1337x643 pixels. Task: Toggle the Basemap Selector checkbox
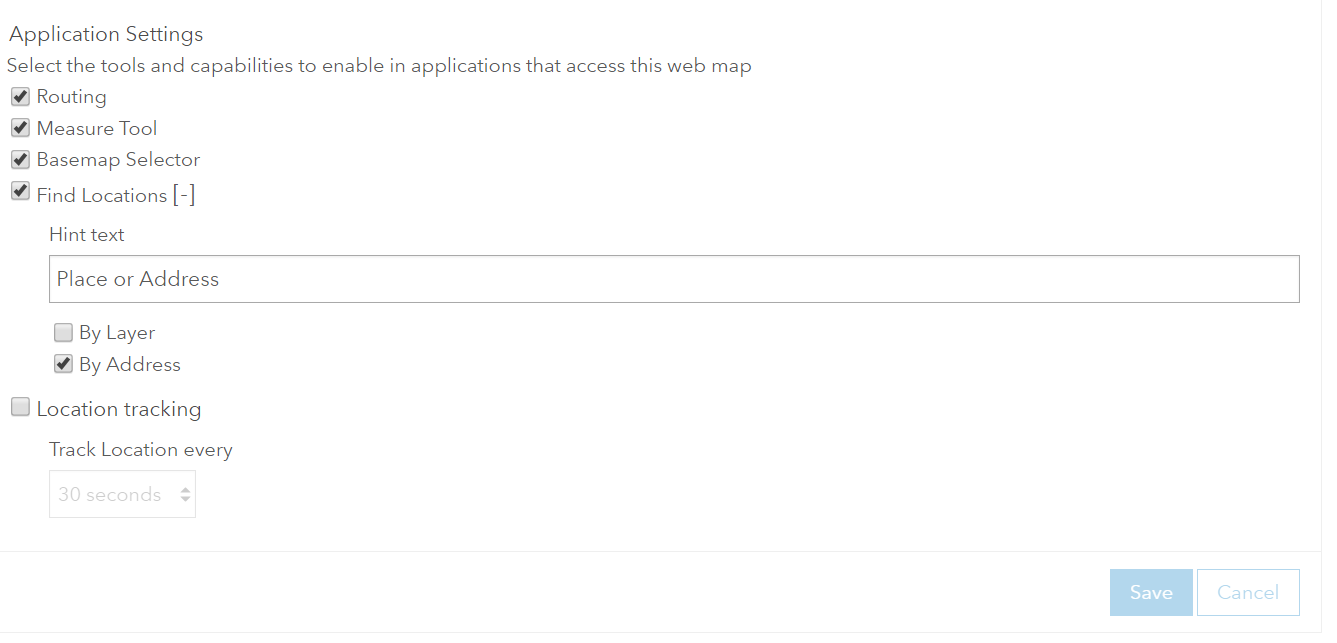click(20, 160)
